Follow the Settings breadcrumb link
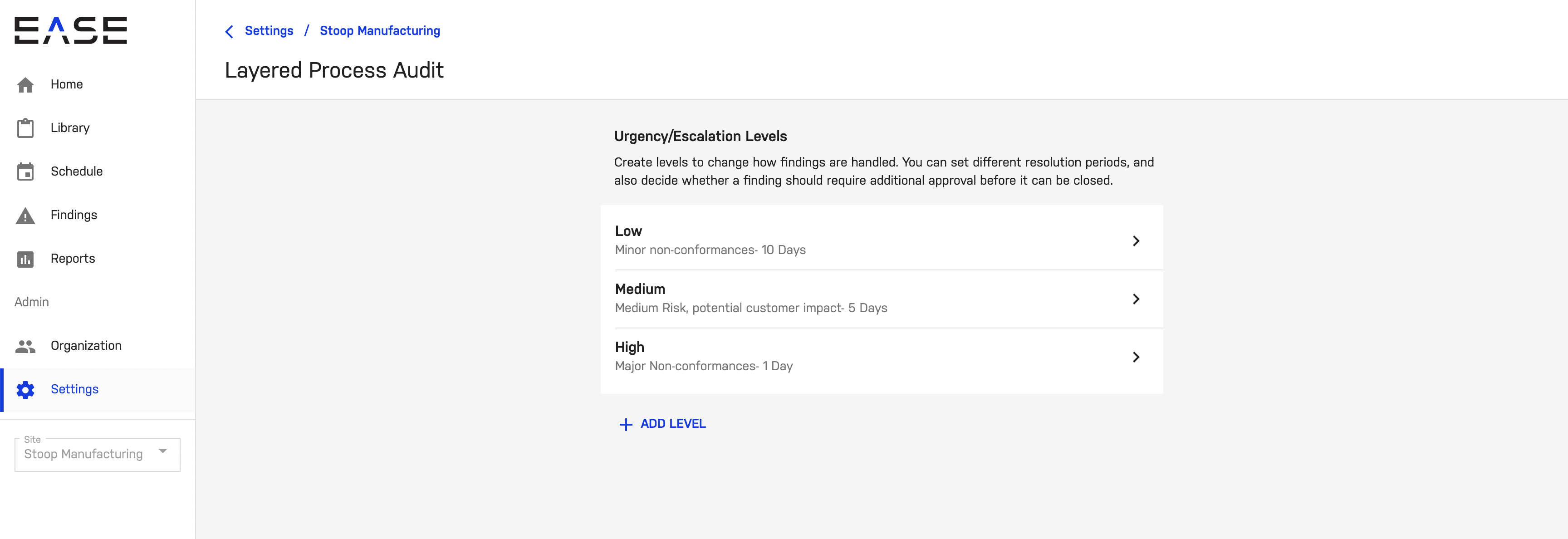The image size is (1568, 539). [269, 31]
